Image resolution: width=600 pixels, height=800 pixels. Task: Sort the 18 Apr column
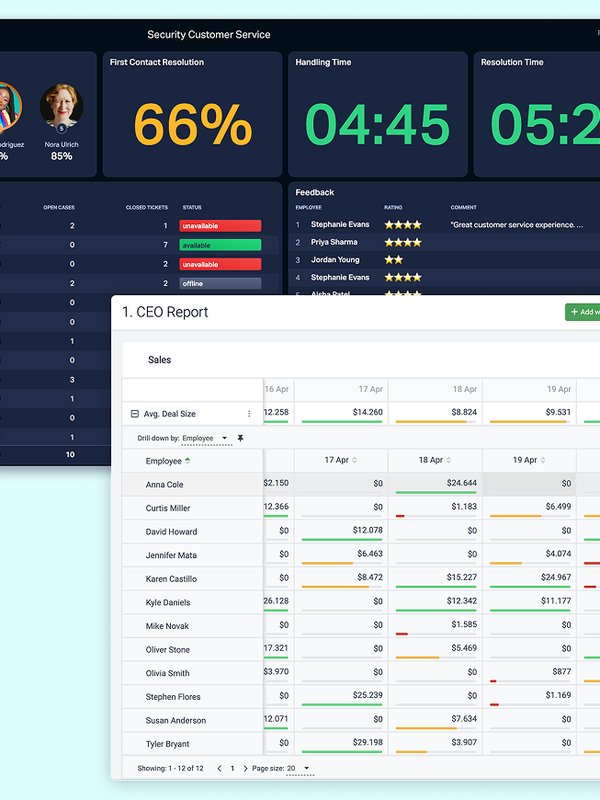pos(448,461)
